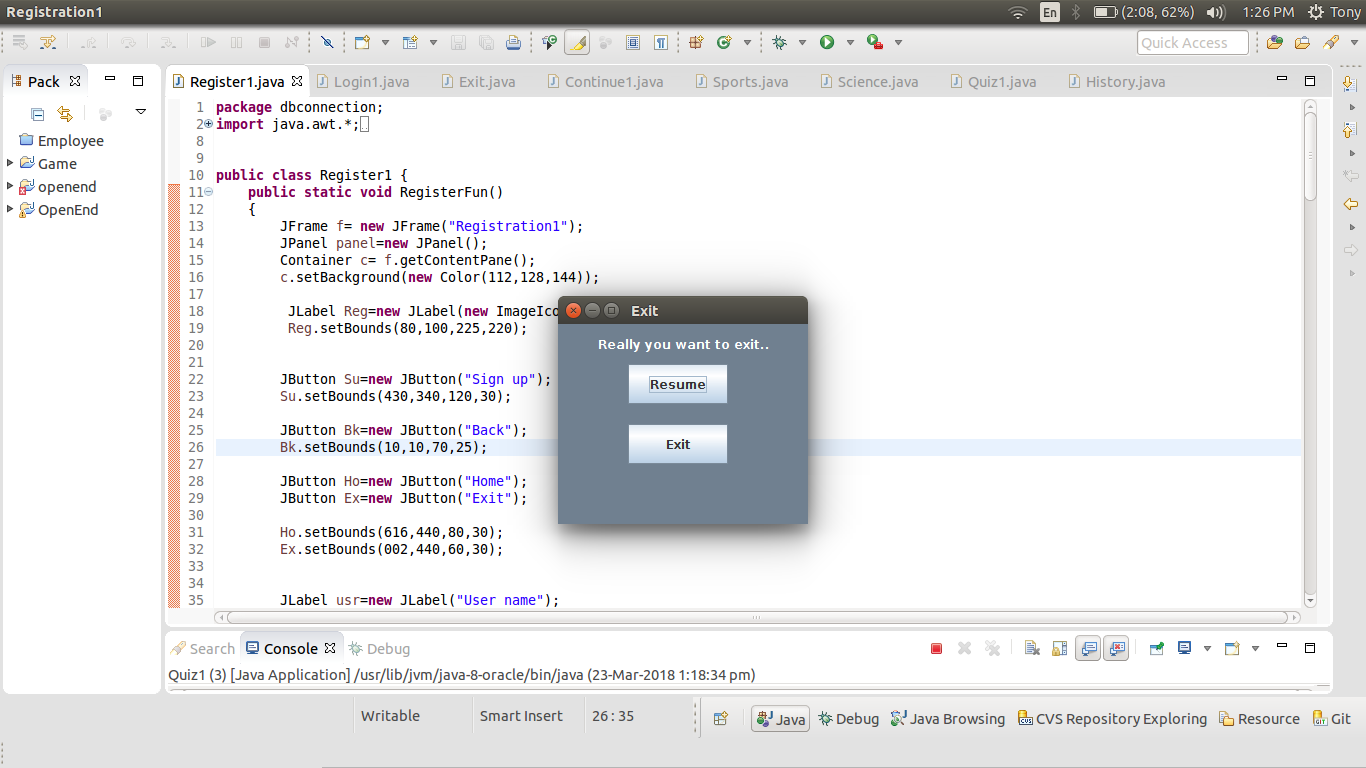Viewport: 1366px width, 768px height.
Task: Remove all terminated launches in Console toolbar
Action: pos(991,648)
